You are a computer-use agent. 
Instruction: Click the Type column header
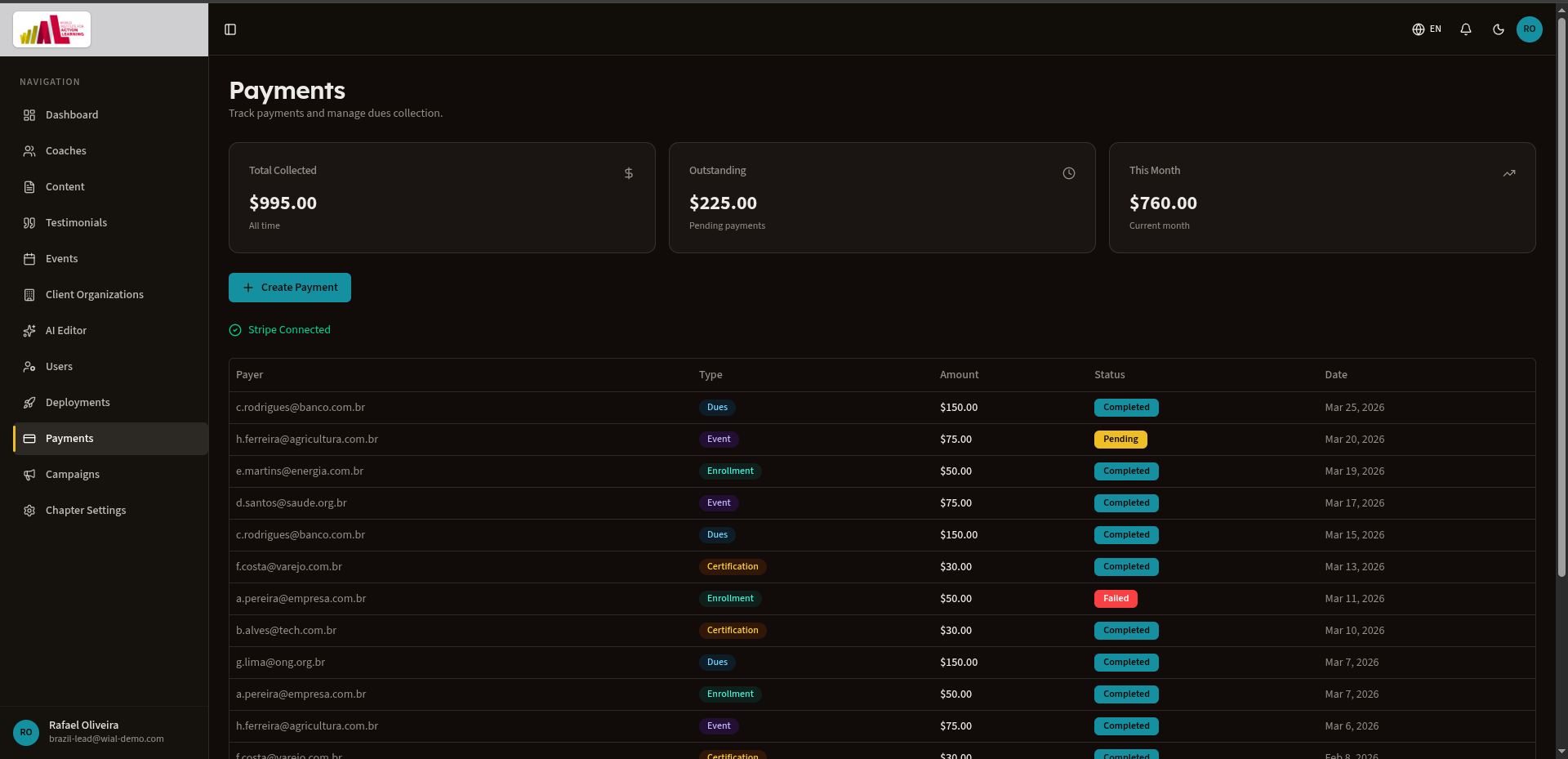pyautogui.click(x=710, y=375)
